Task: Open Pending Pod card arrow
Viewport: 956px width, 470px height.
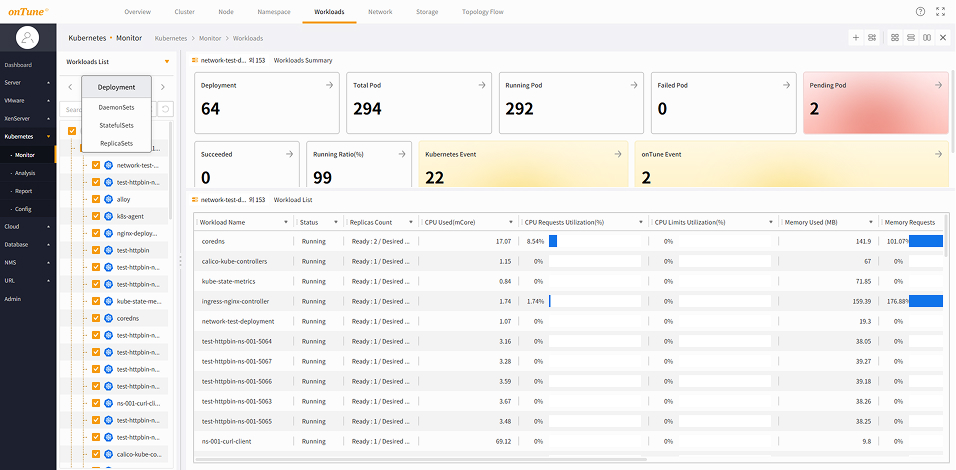Action: pyautogui.click(x=938, y=85)
